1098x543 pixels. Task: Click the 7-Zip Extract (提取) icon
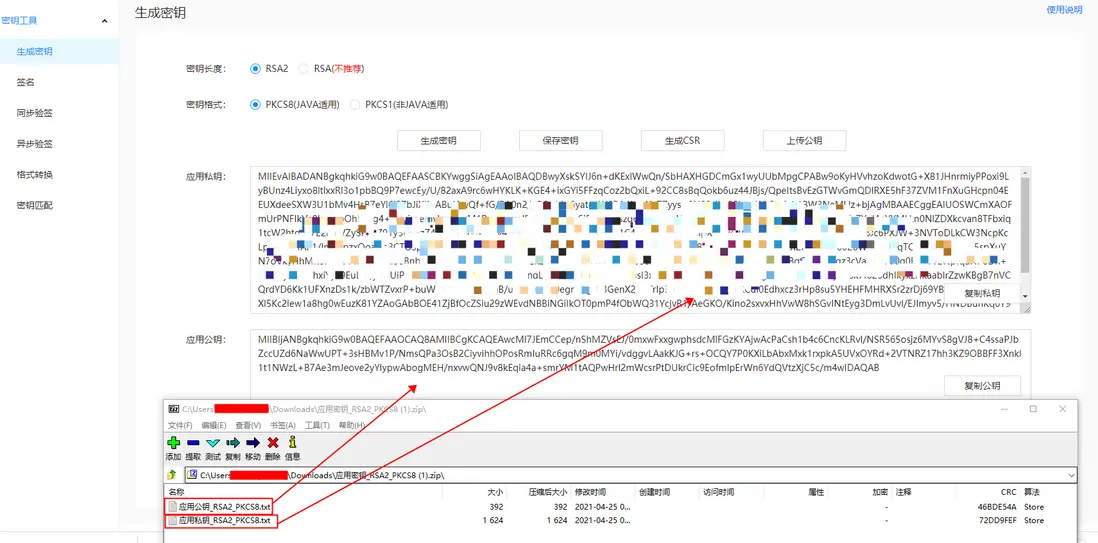tap(193, 443)
